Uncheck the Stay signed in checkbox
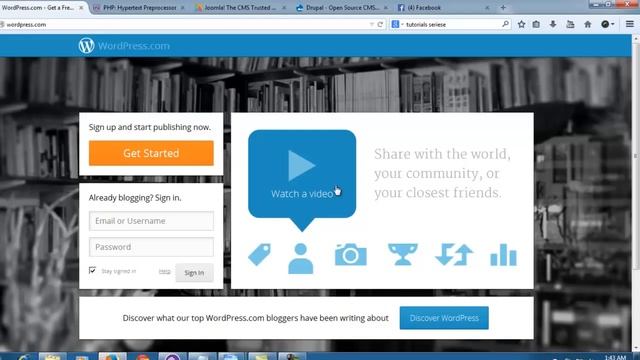Image resolution: width=640 pixels, height=360 pixels. pyautogui.click(x=92, y=271)
